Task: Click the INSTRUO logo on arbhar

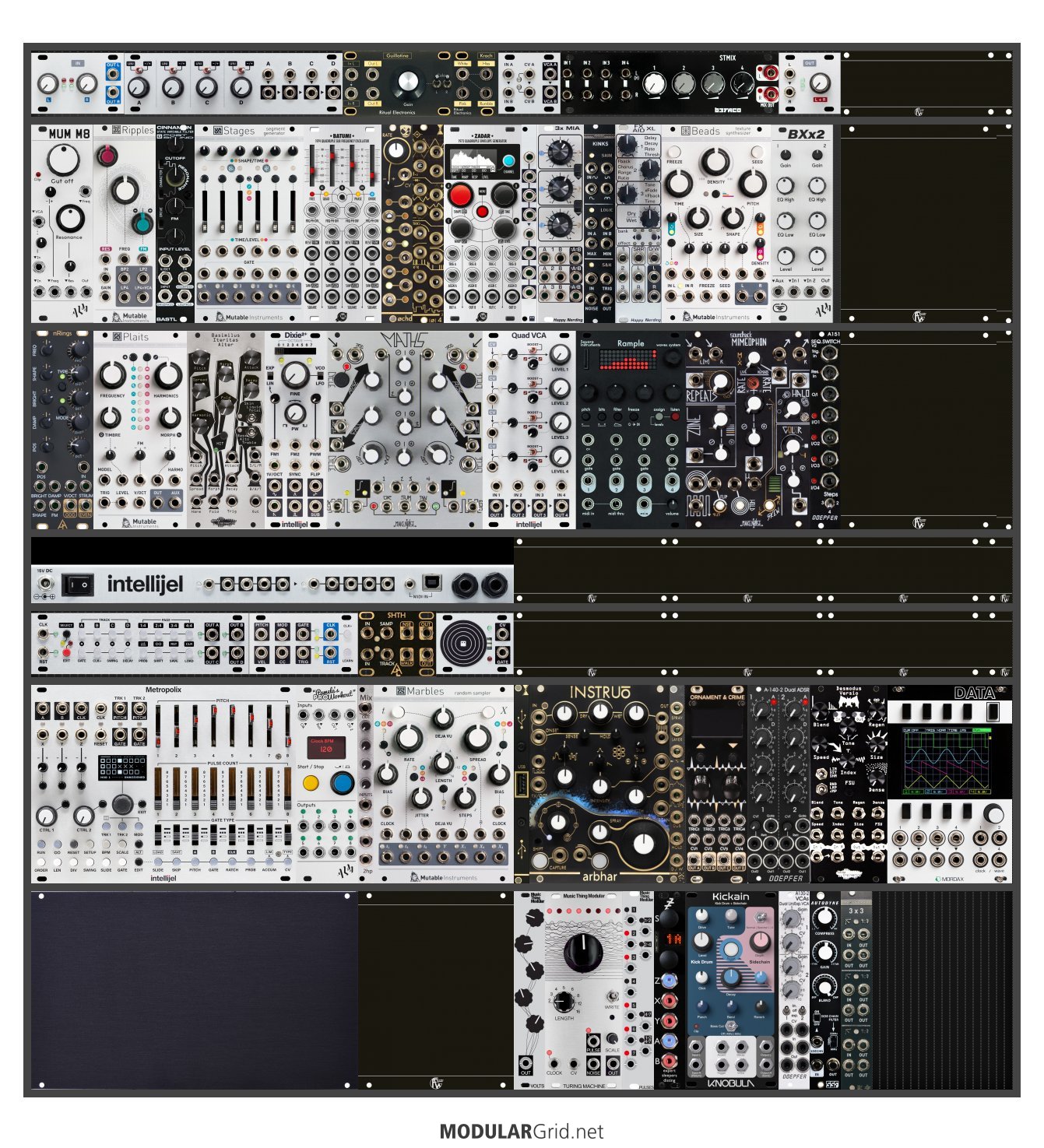Action: pos(600,693)
